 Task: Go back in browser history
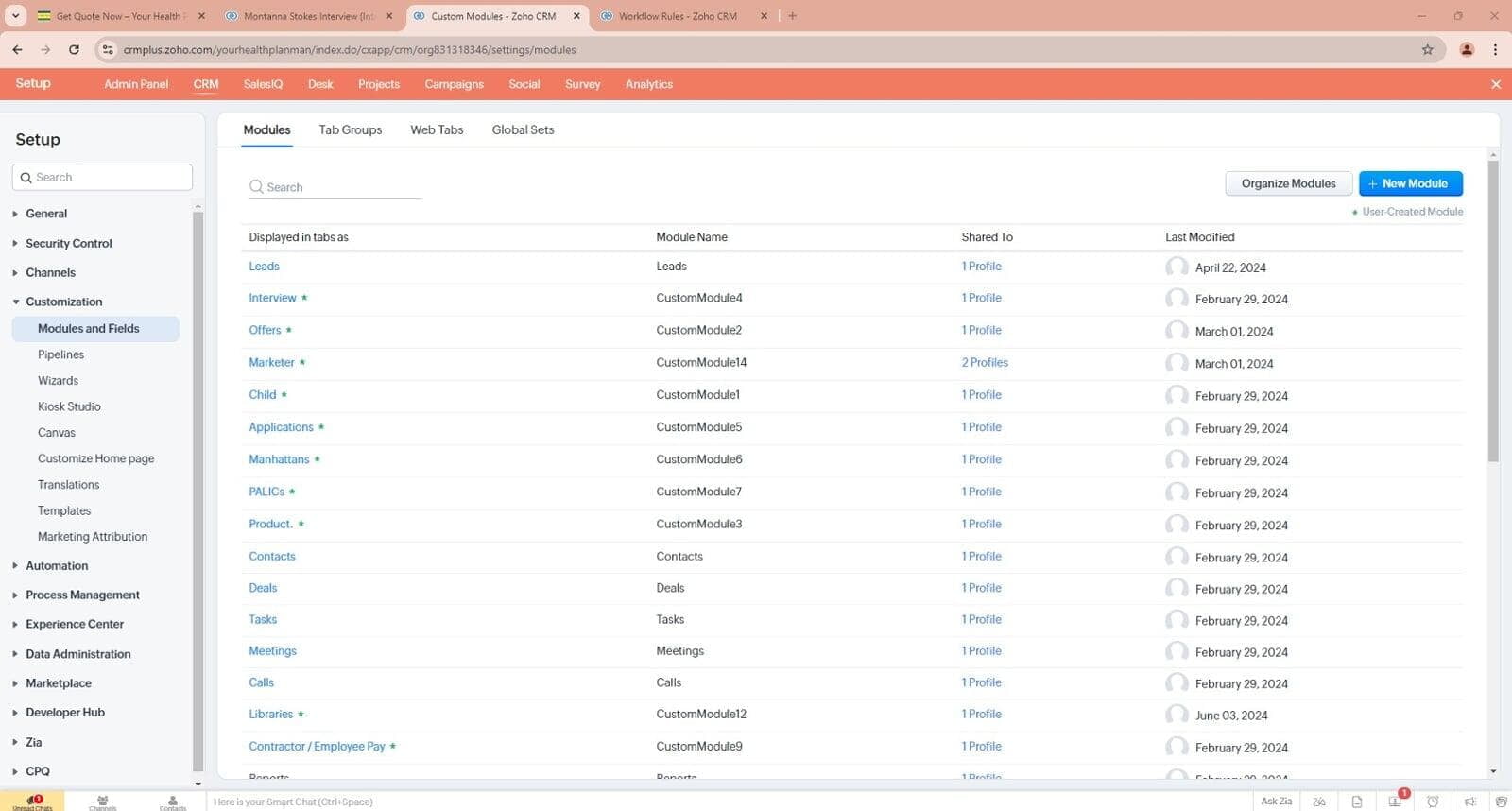pos(17,49)
